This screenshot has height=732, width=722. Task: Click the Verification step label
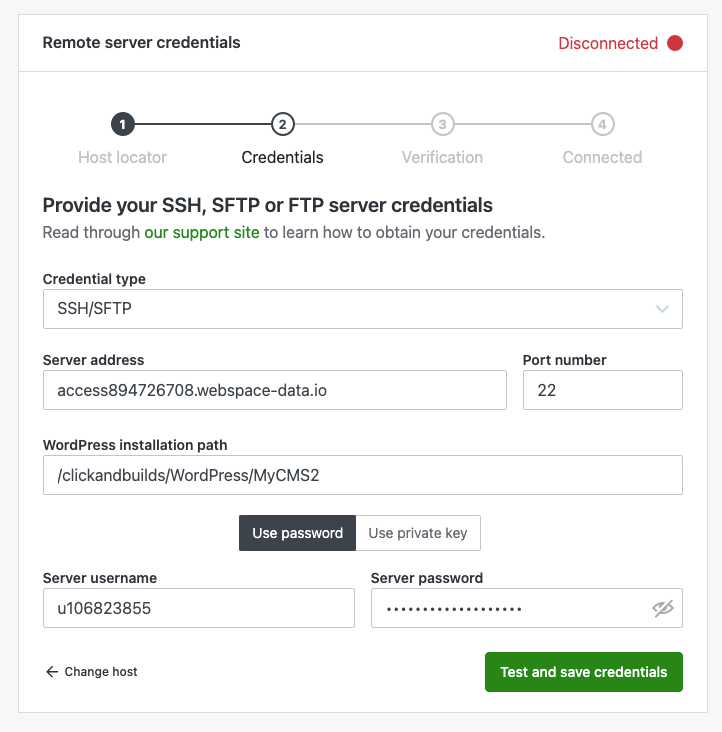(x=442, y=157)
